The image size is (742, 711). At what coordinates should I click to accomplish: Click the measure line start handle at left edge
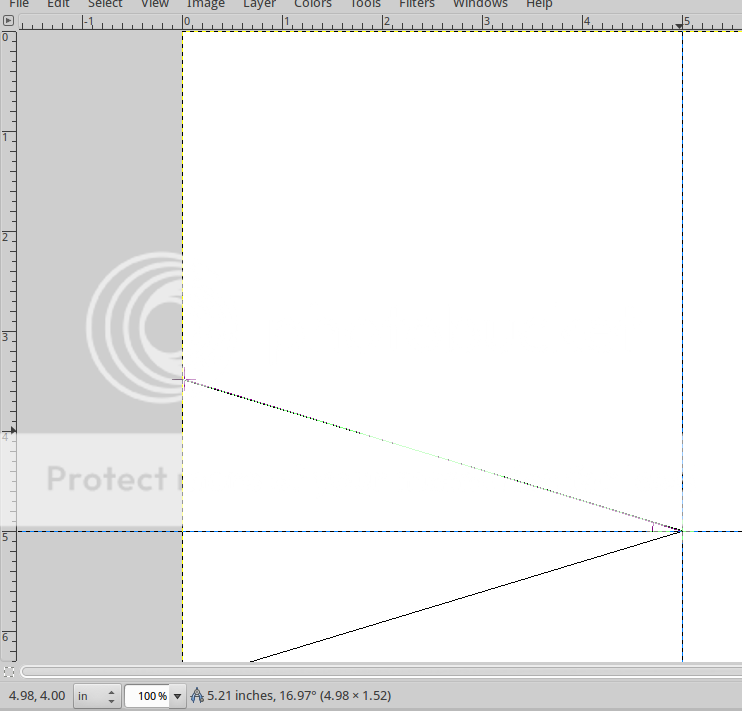tap(184, 379)
